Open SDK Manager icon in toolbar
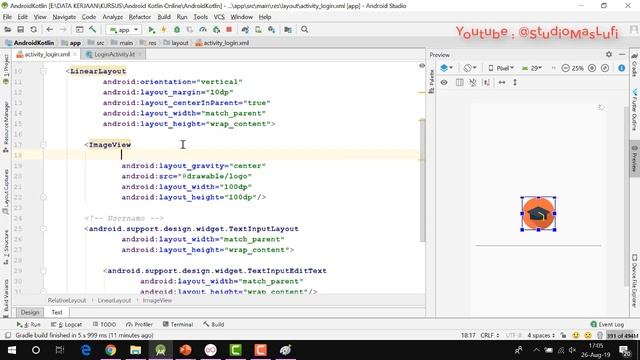Screen dimensions: 640x360 [271, 29]
